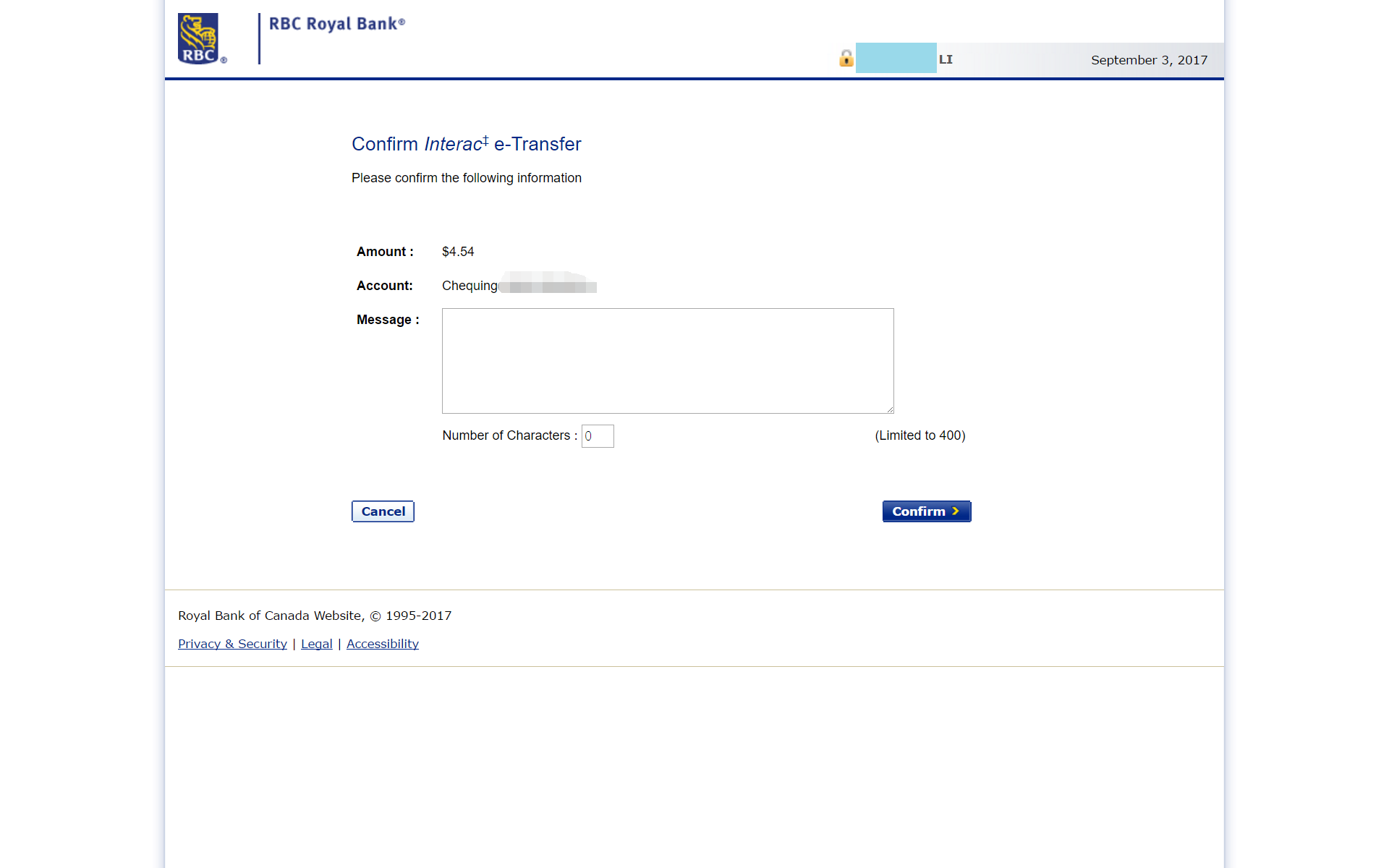Viewport: 1389px width, 868px height.
Task: Focus the Message text area
Action: click(668, 361)
